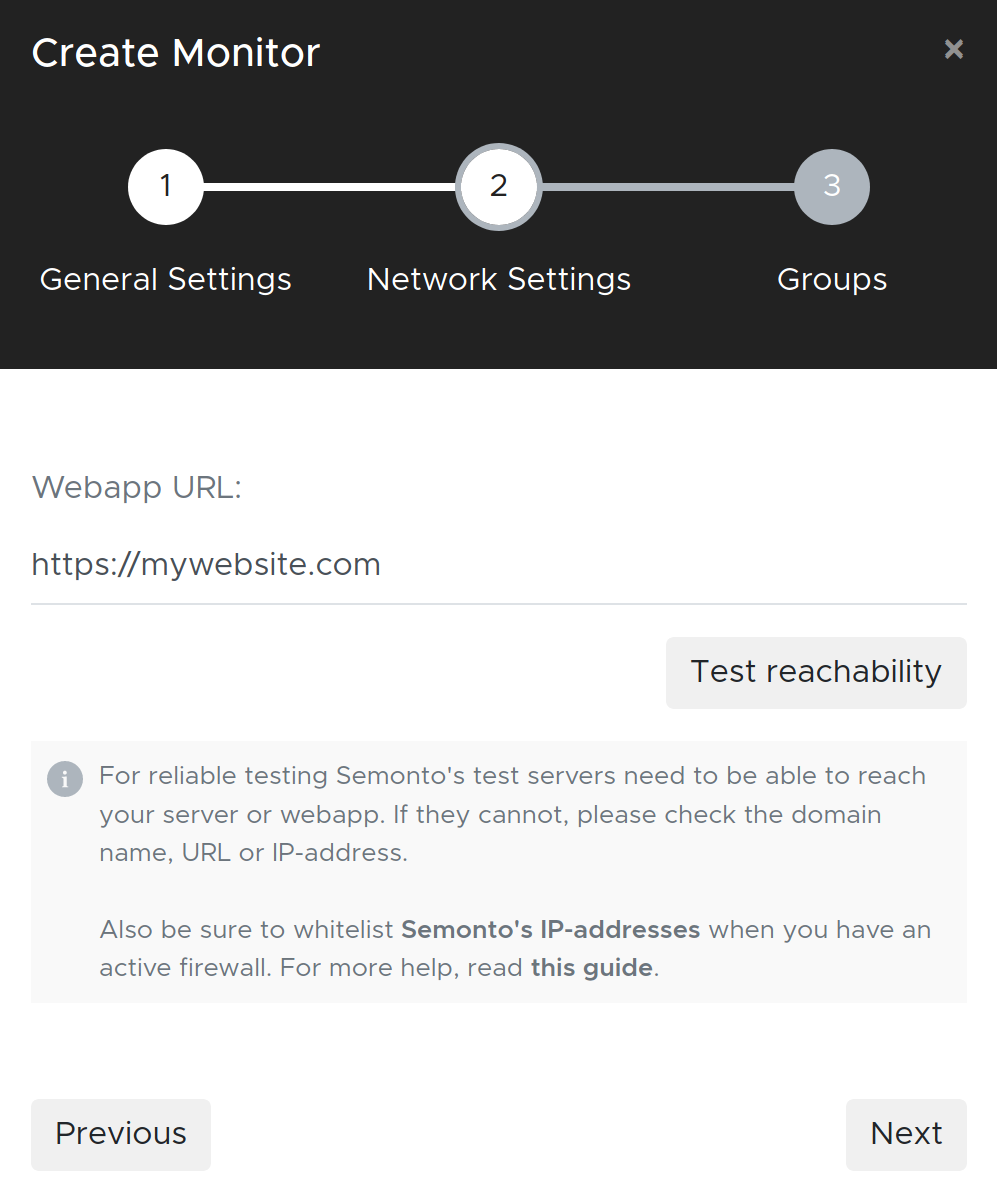Open the General Settings step label
This screenshot has width=997, height=1202.
tap(166, 279)
